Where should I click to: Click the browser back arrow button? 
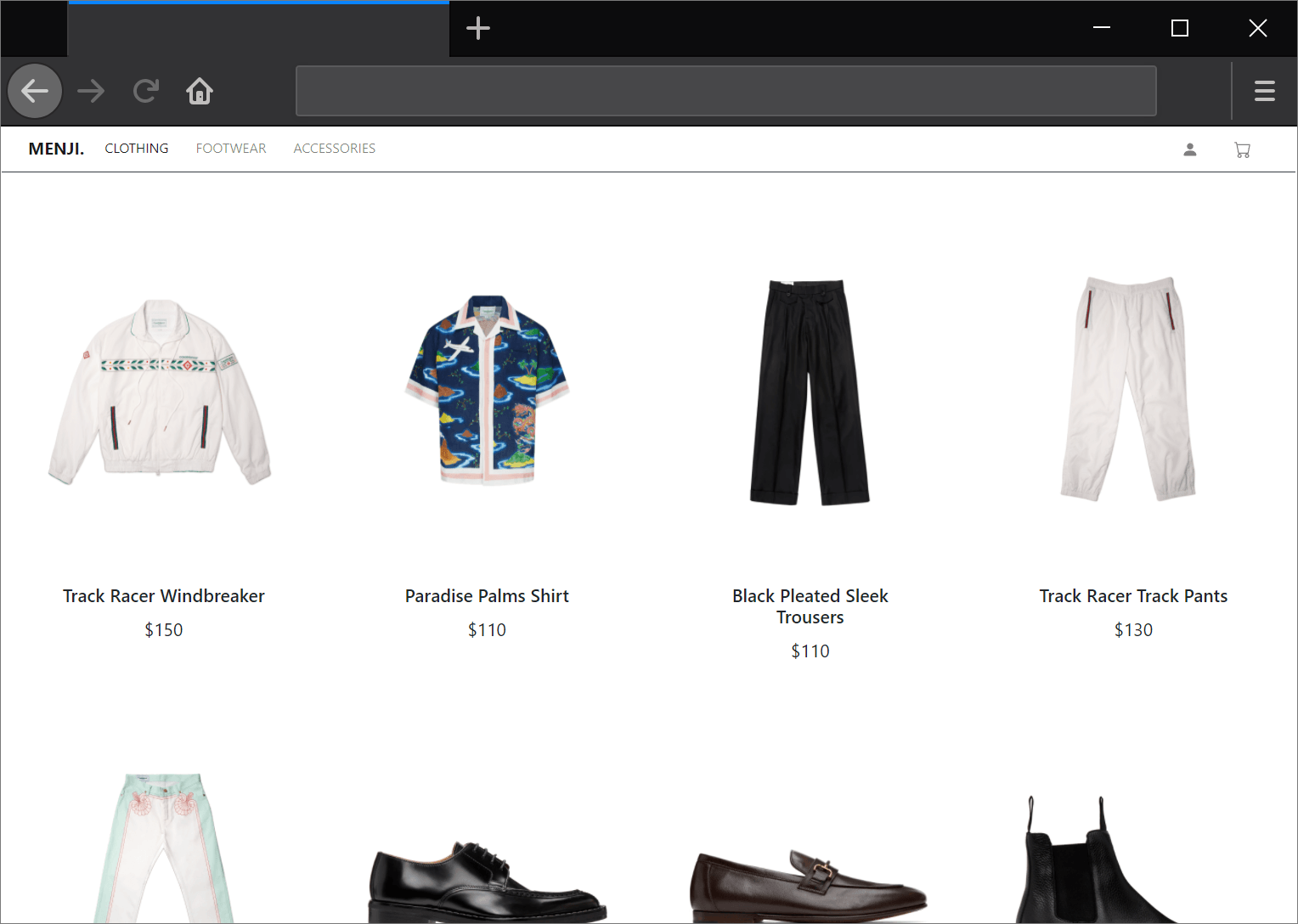35,91
